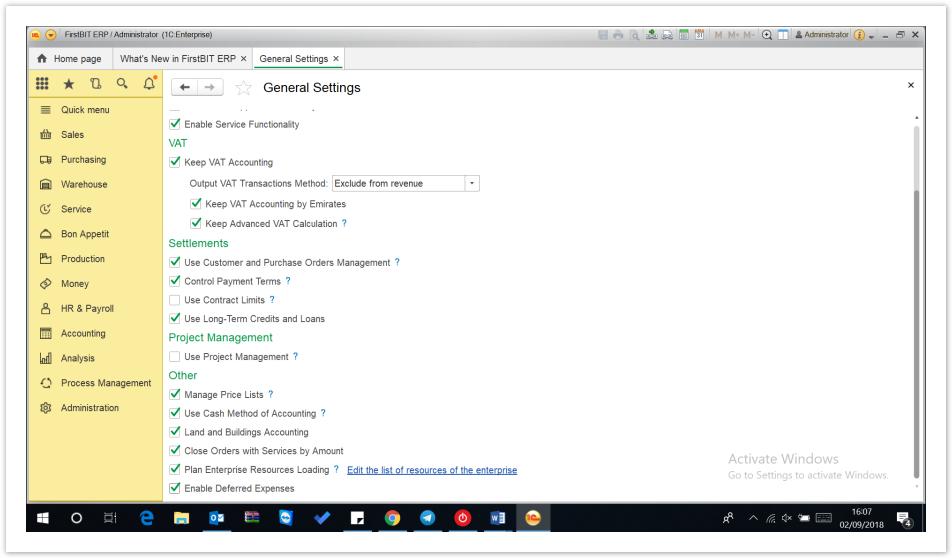Open the sections grid menu icon
Image resolution: width=952 pixels, height=558 pixels.
42,85
